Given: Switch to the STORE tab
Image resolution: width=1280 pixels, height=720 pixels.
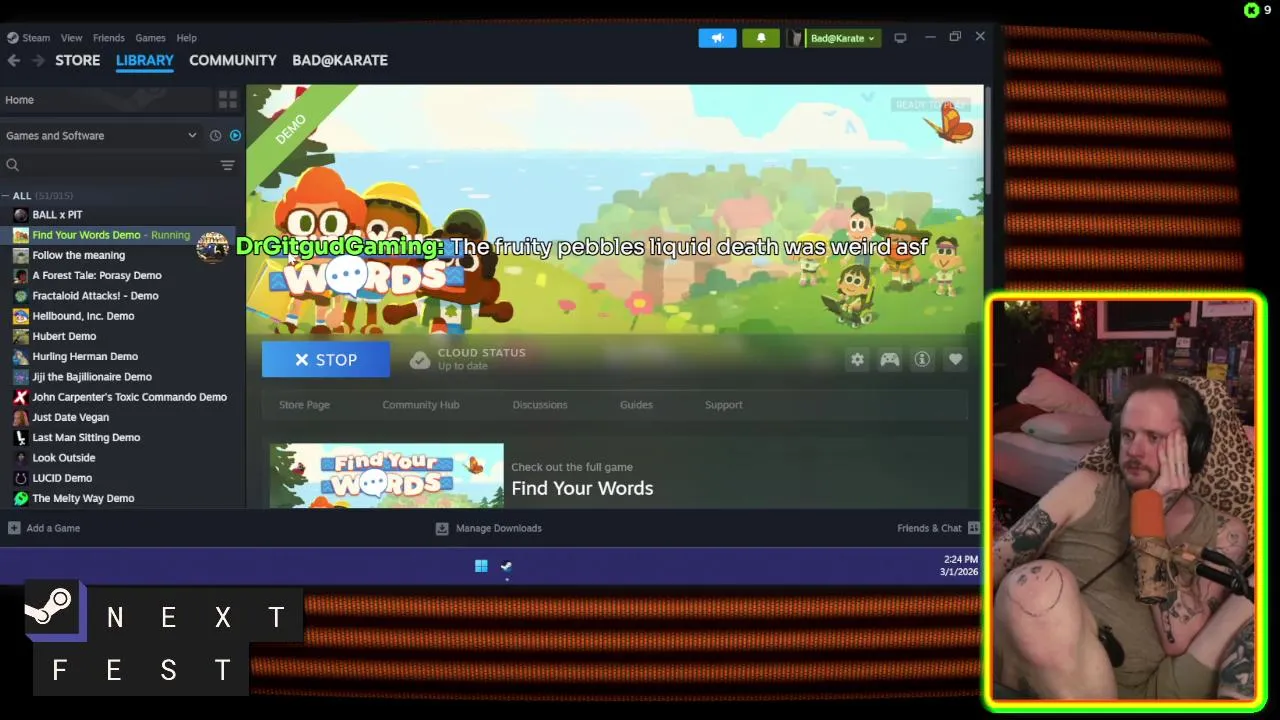Looking at the screenshot, I should pyautogui.click(x=77, y=60).
